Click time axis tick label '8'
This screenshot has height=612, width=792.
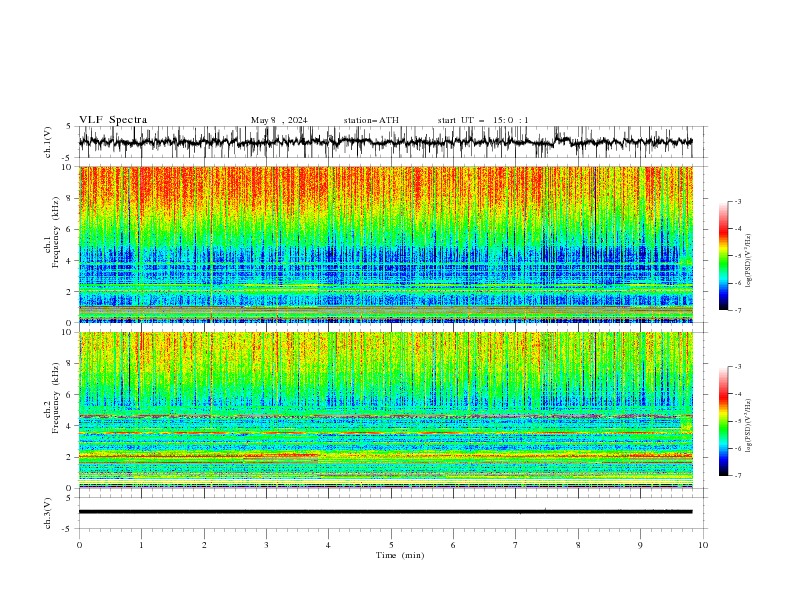[x=578, y=545]
